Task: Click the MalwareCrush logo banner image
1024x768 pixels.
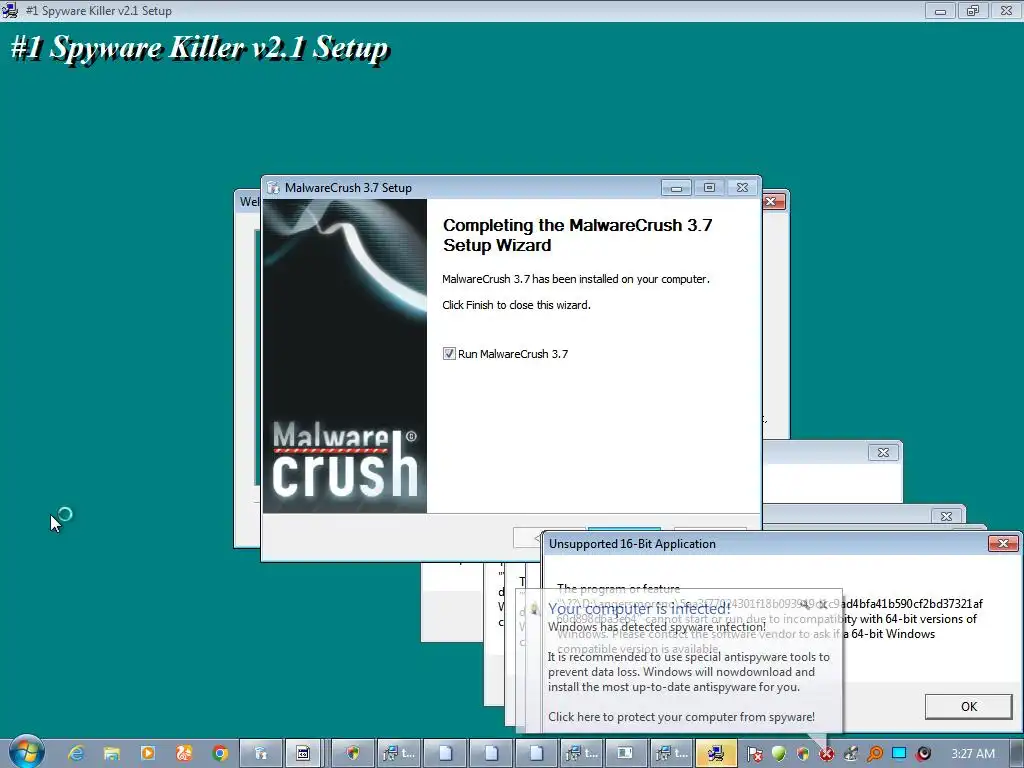Action: (345, 356)
